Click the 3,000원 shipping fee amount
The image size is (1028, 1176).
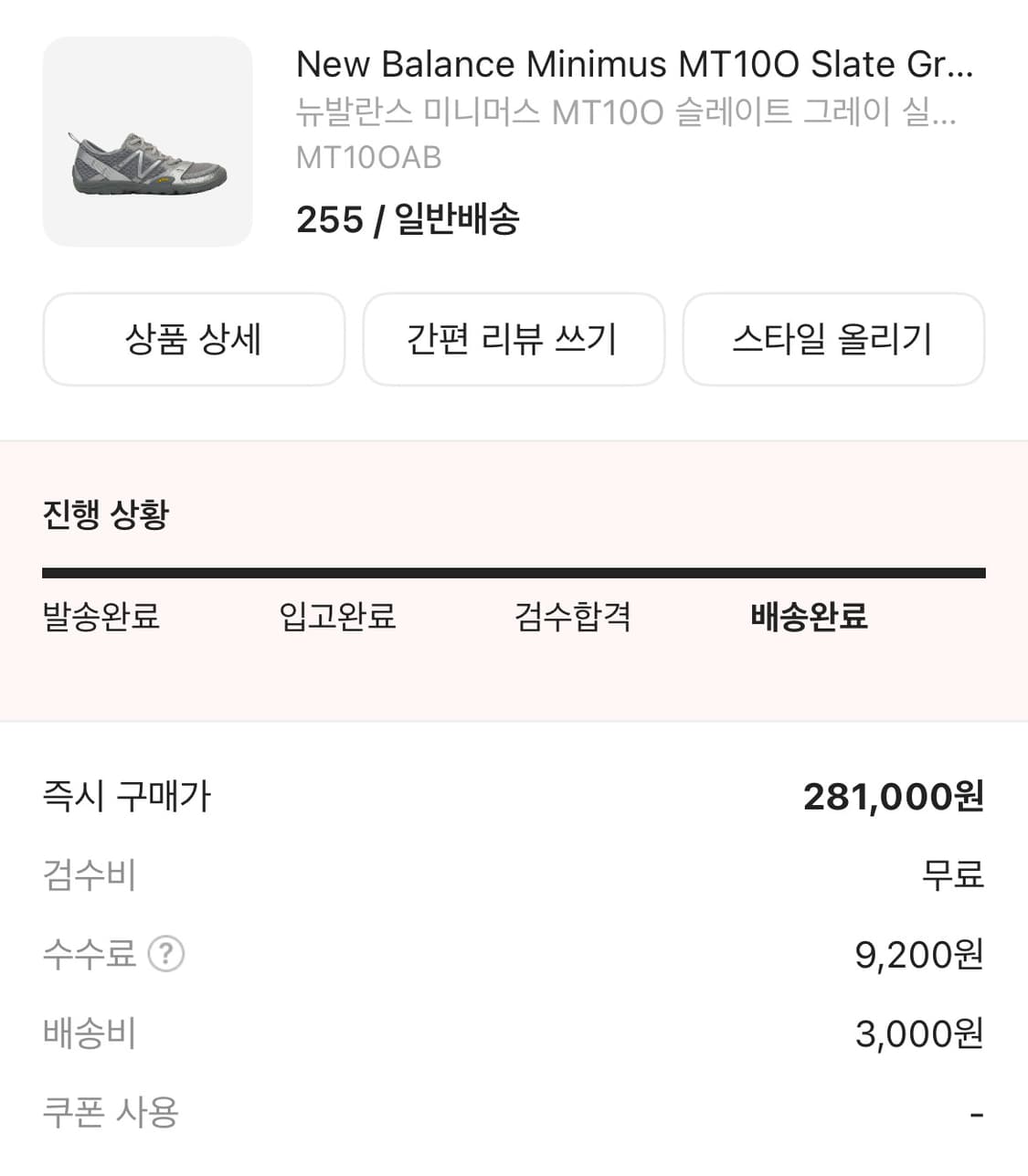click(x=918, y=1034)
